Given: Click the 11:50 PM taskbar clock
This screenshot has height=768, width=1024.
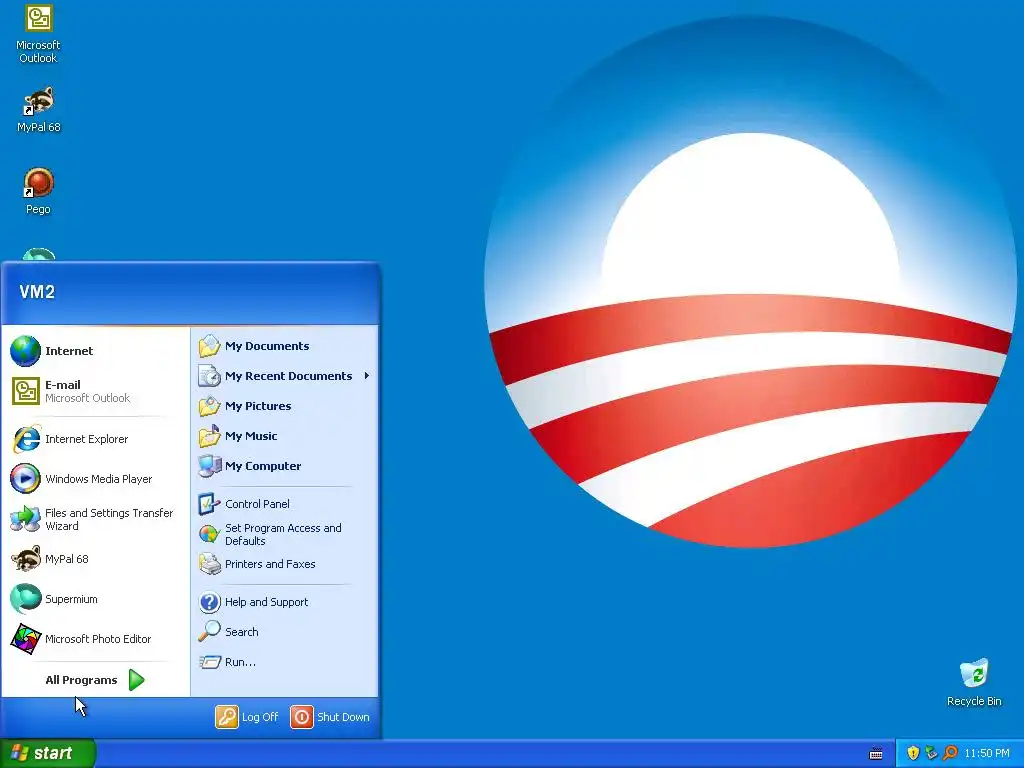Looking at the screenshot, I should (x=987, y=754).
